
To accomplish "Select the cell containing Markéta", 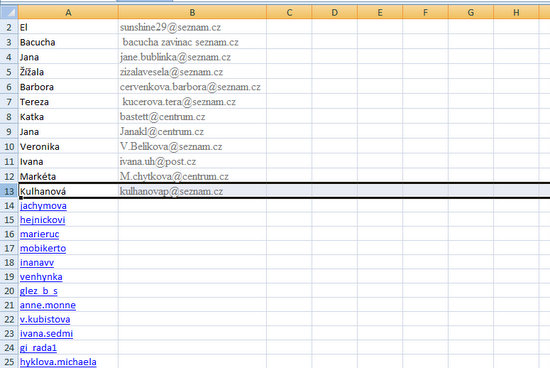I will tap(68, 176).
